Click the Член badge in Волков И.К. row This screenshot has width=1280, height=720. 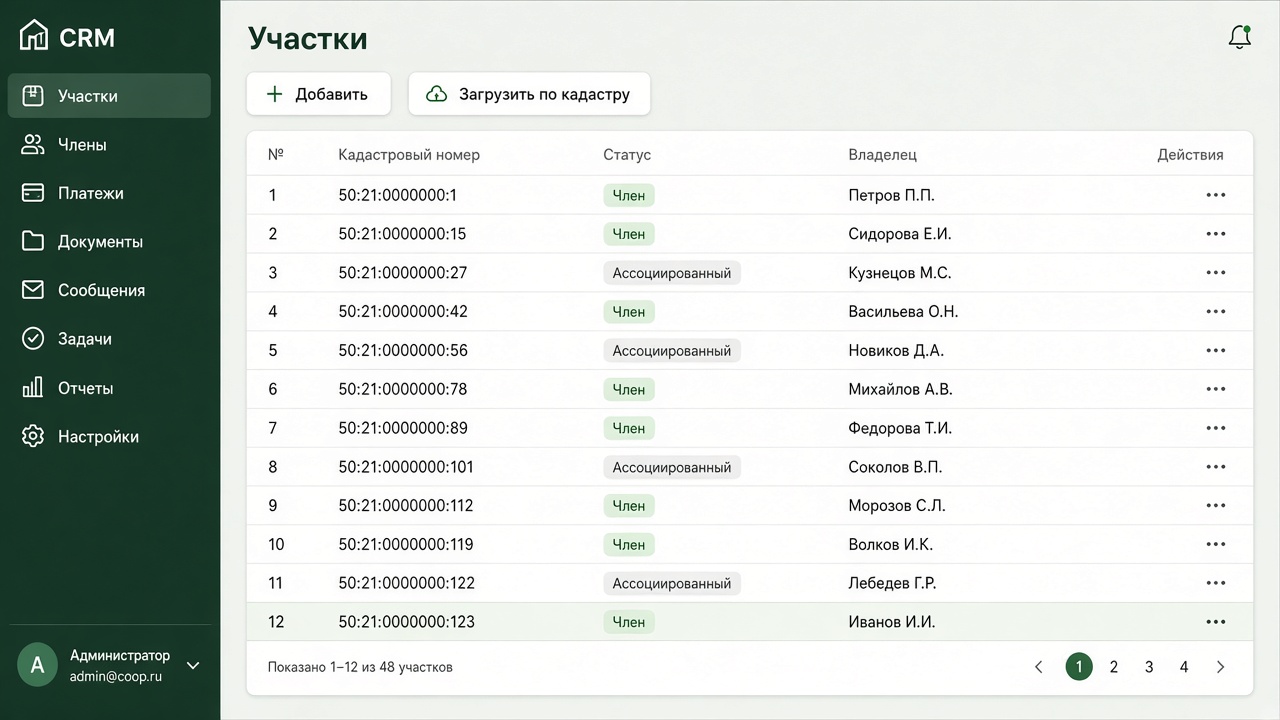coord(629,545)
